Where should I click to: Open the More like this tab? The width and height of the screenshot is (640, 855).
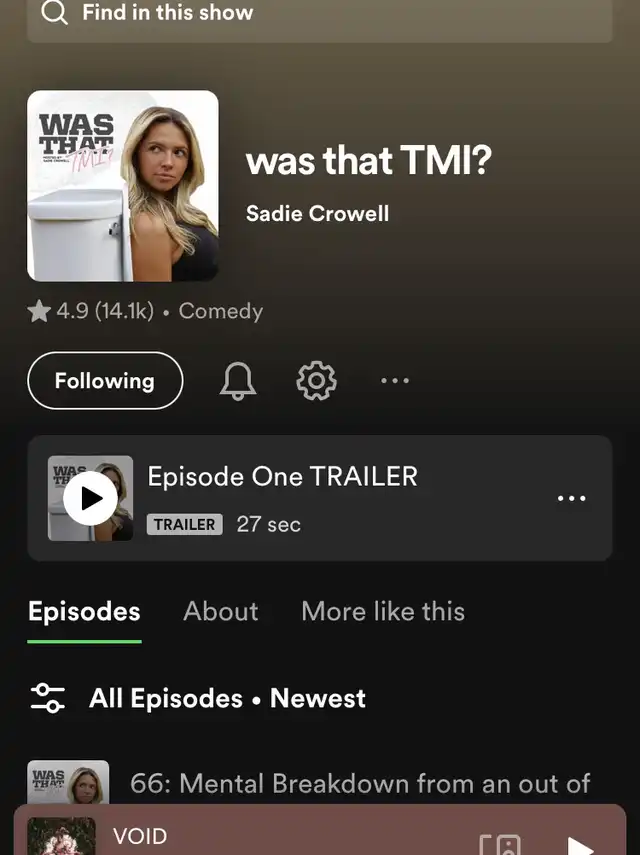click(x=383, y=611)
